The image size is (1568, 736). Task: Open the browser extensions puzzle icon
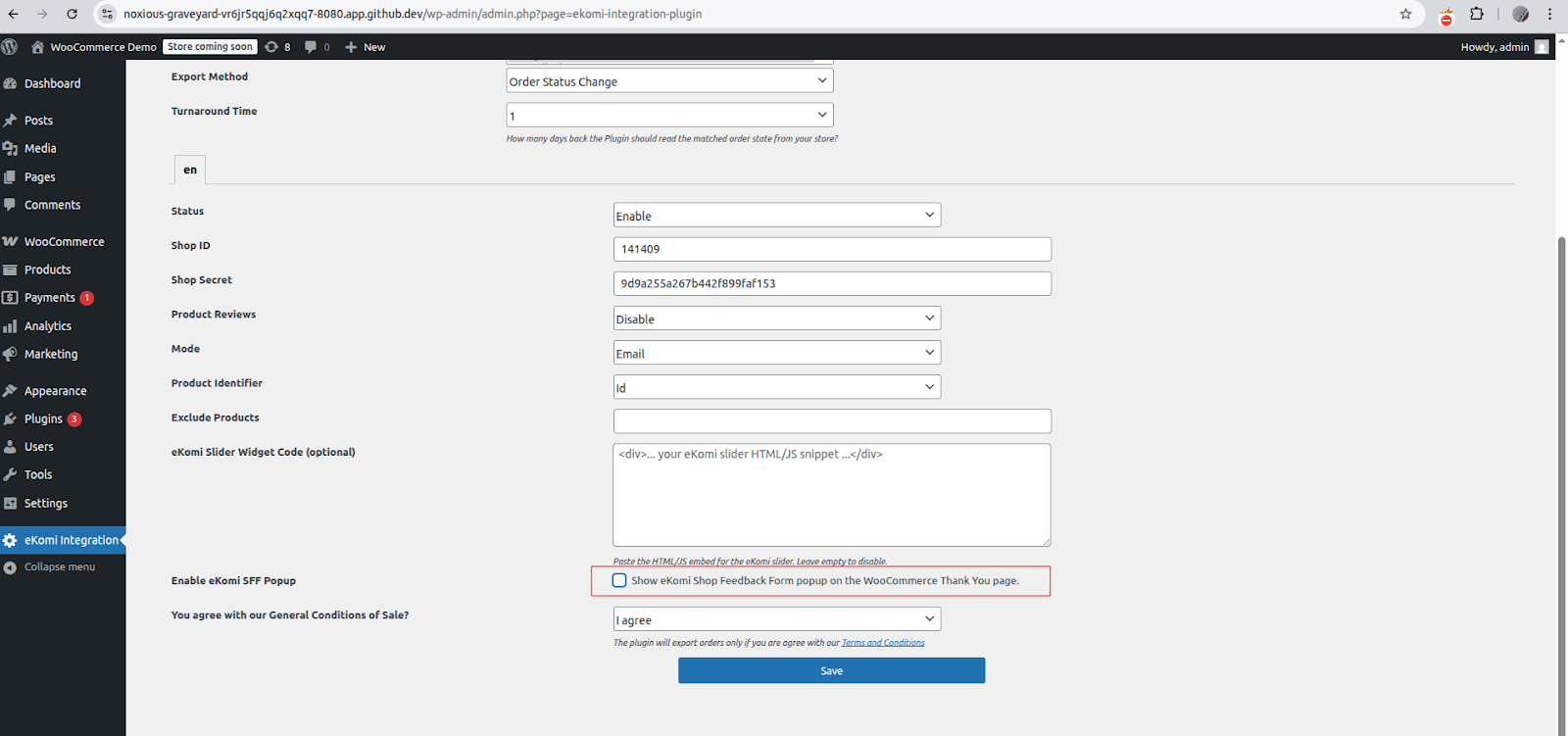pyautogui.click(x=1476, y=14)
